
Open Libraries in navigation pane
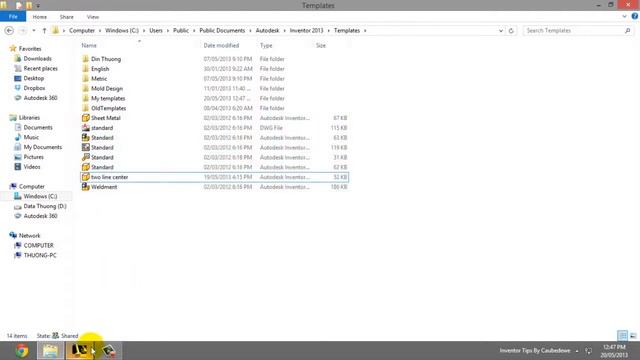pos(29,118)
